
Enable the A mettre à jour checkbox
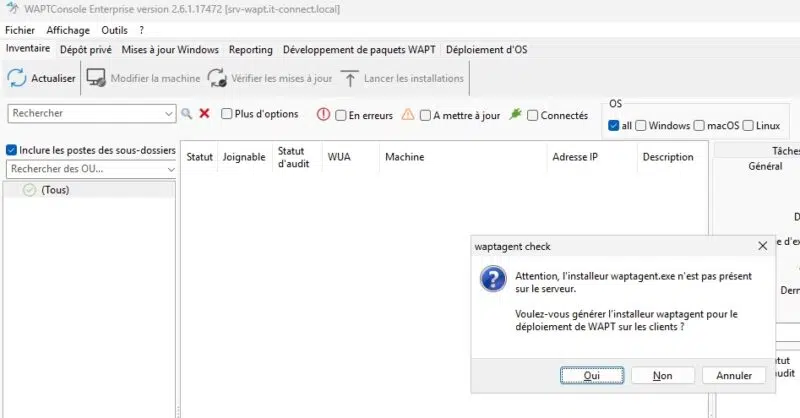click(x=425, y=115)
